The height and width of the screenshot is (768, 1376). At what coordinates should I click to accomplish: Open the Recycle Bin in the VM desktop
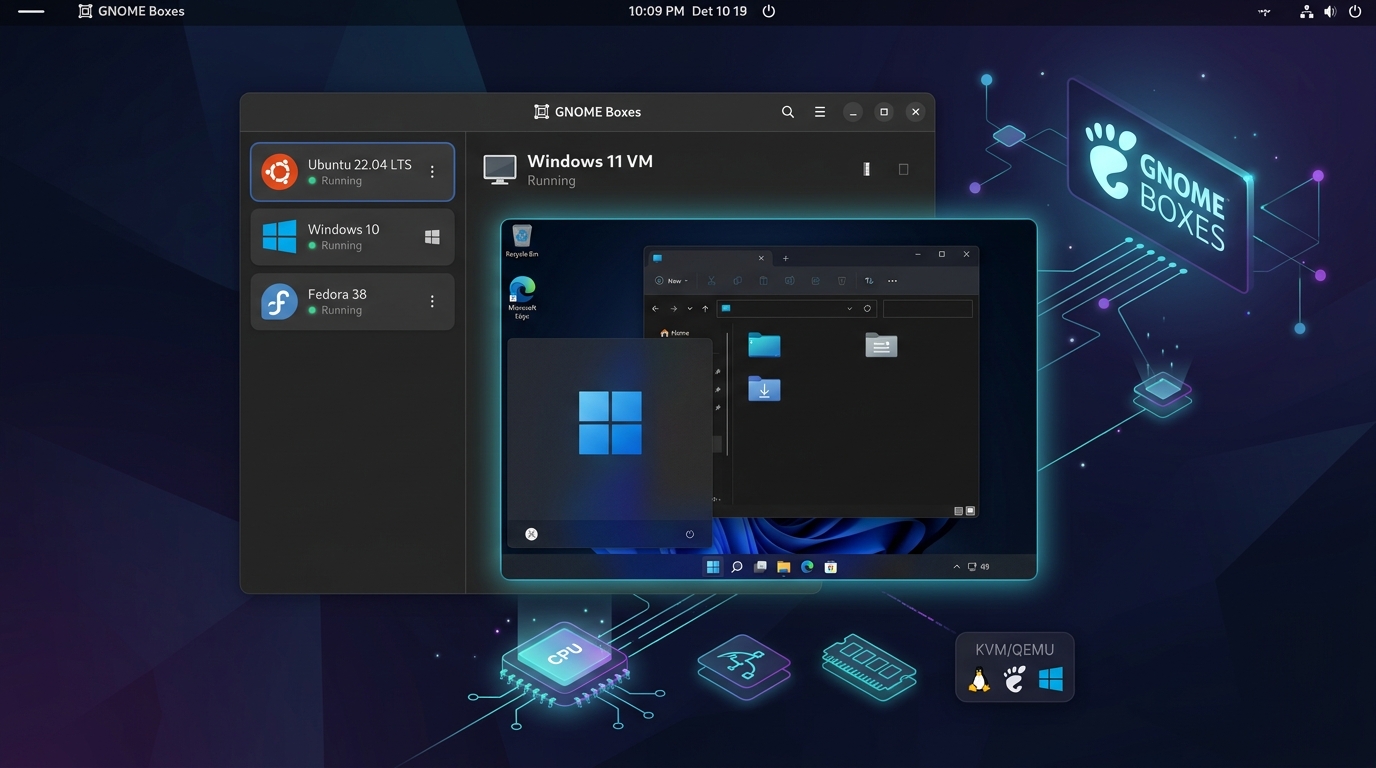tap(521, 241)
